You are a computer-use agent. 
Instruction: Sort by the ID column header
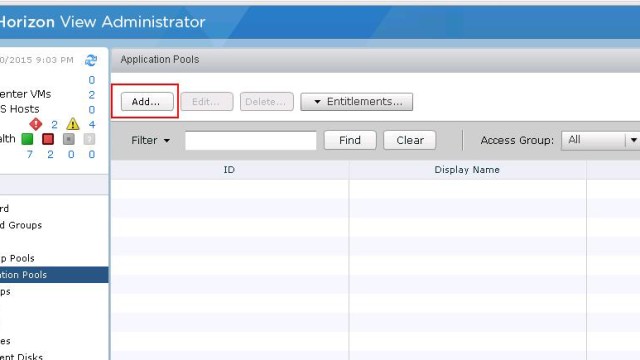[229, 170]
